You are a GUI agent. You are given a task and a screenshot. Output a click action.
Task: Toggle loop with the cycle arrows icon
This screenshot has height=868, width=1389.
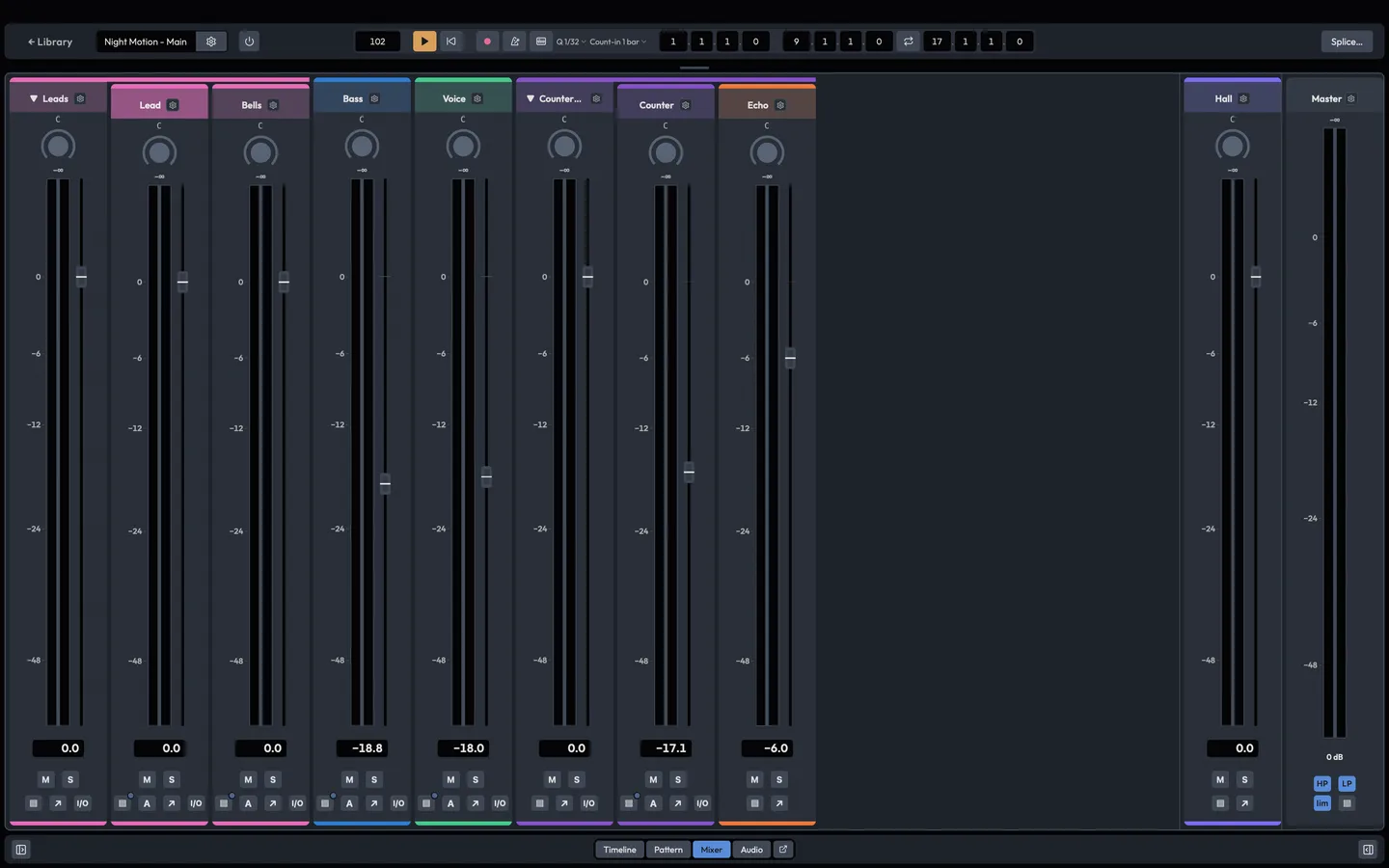pos(908,41)
